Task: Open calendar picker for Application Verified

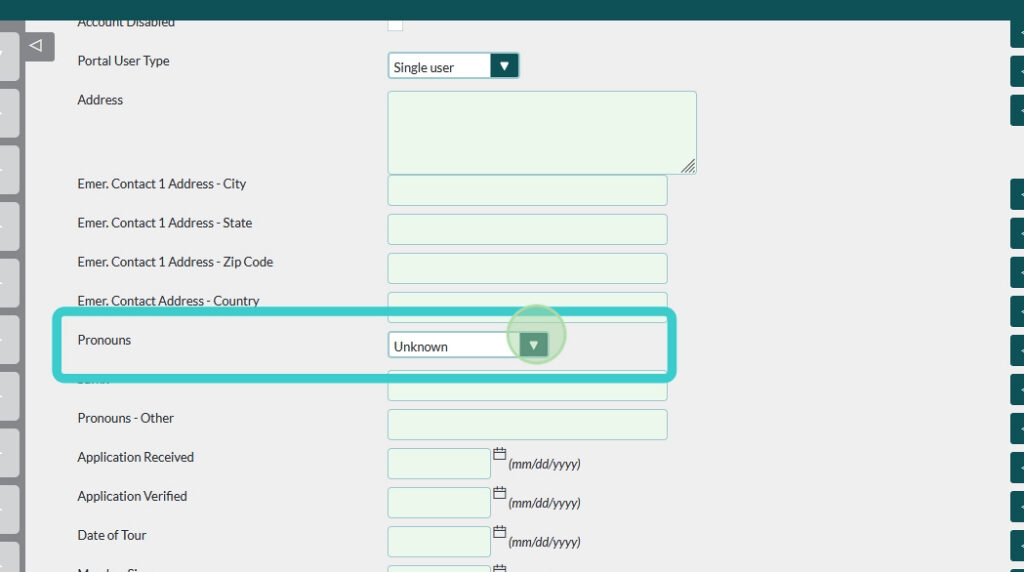Action: tap(500, 493)
